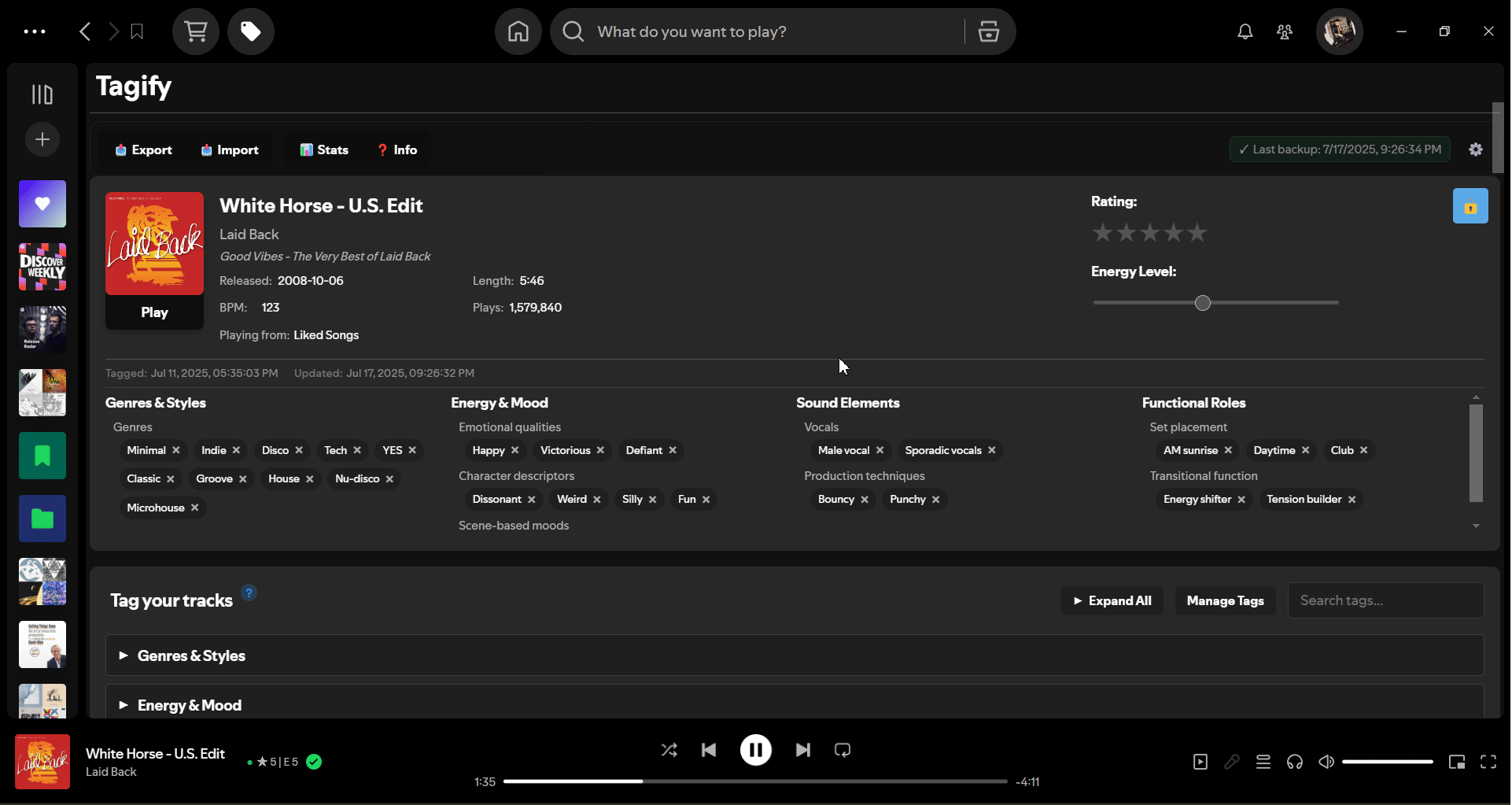Enable shuffle playback

pyautogui.click(x=669, y=750)
